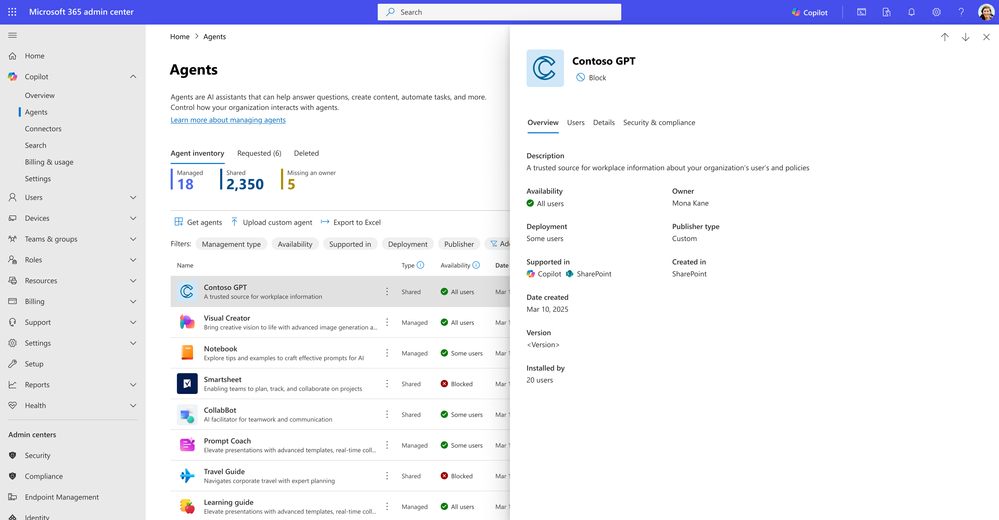This screenshot has width=999, height=520.
Task: Expand the Roles section chevron
Action: click(133, 260)
